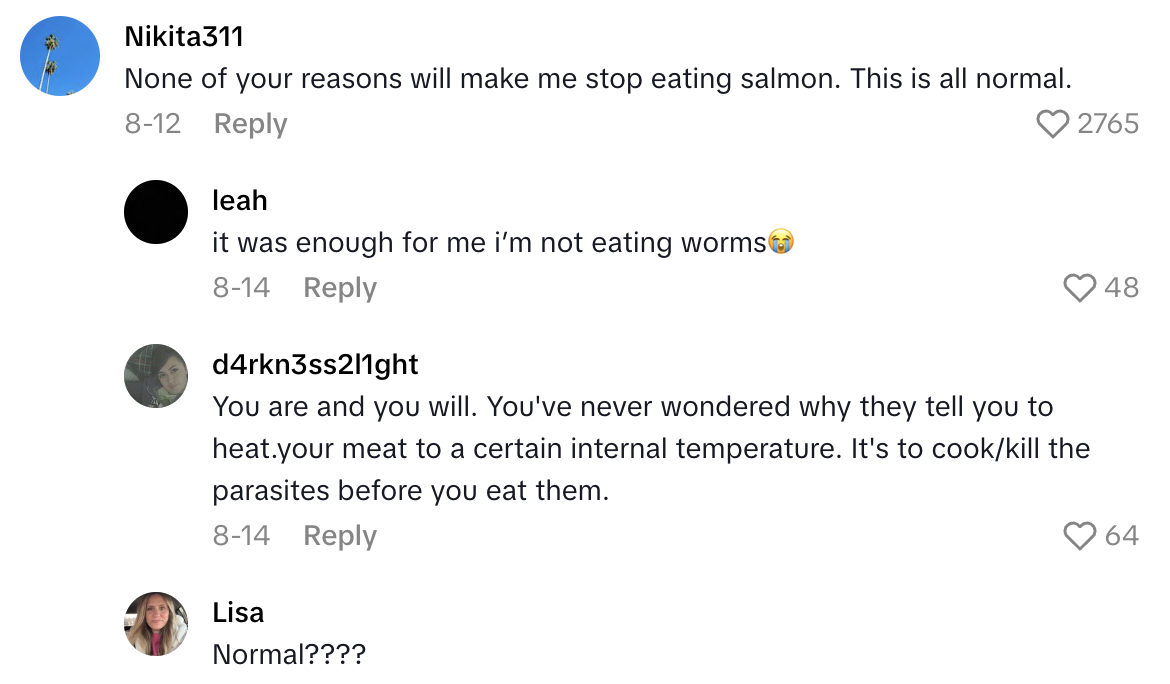This screenshot has height=684, width=1170.
Task: Open Nikita311's username
Action: (186, 35)
